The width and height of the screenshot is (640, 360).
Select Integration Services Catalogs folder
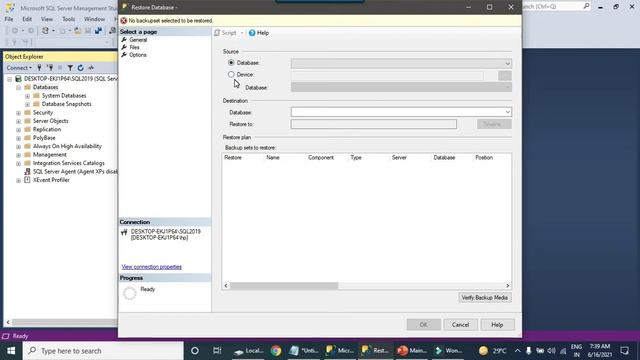[69, 163]
